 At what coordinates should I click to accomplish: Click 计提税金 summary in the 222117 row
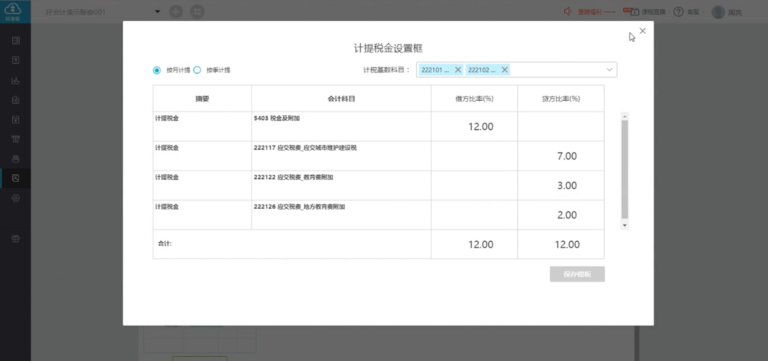tap(167, 147)
